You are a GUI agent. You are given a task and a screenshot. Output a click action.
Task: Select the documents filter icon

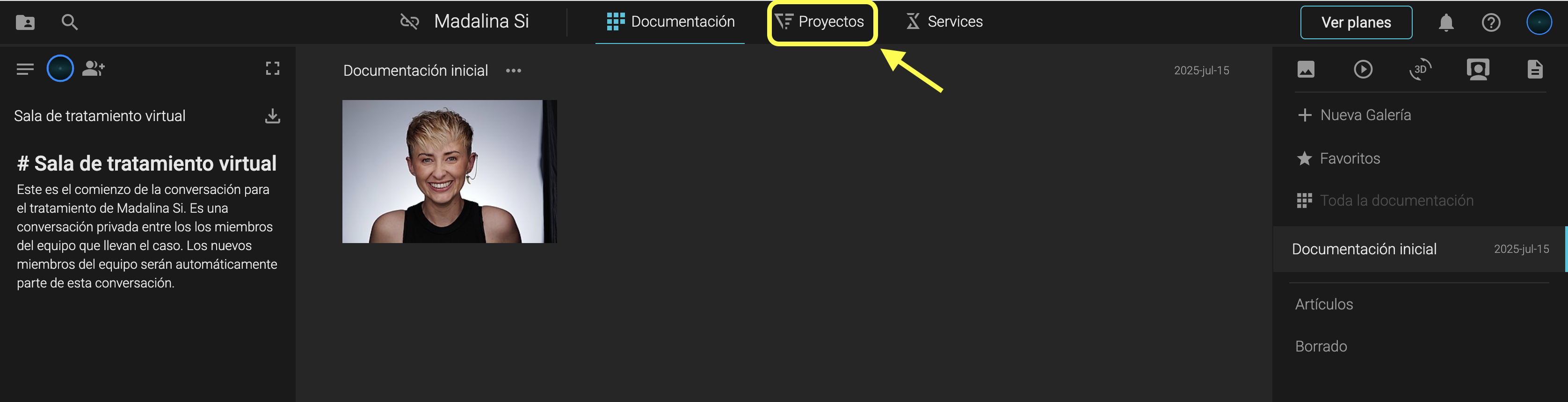coord(1534,69)
